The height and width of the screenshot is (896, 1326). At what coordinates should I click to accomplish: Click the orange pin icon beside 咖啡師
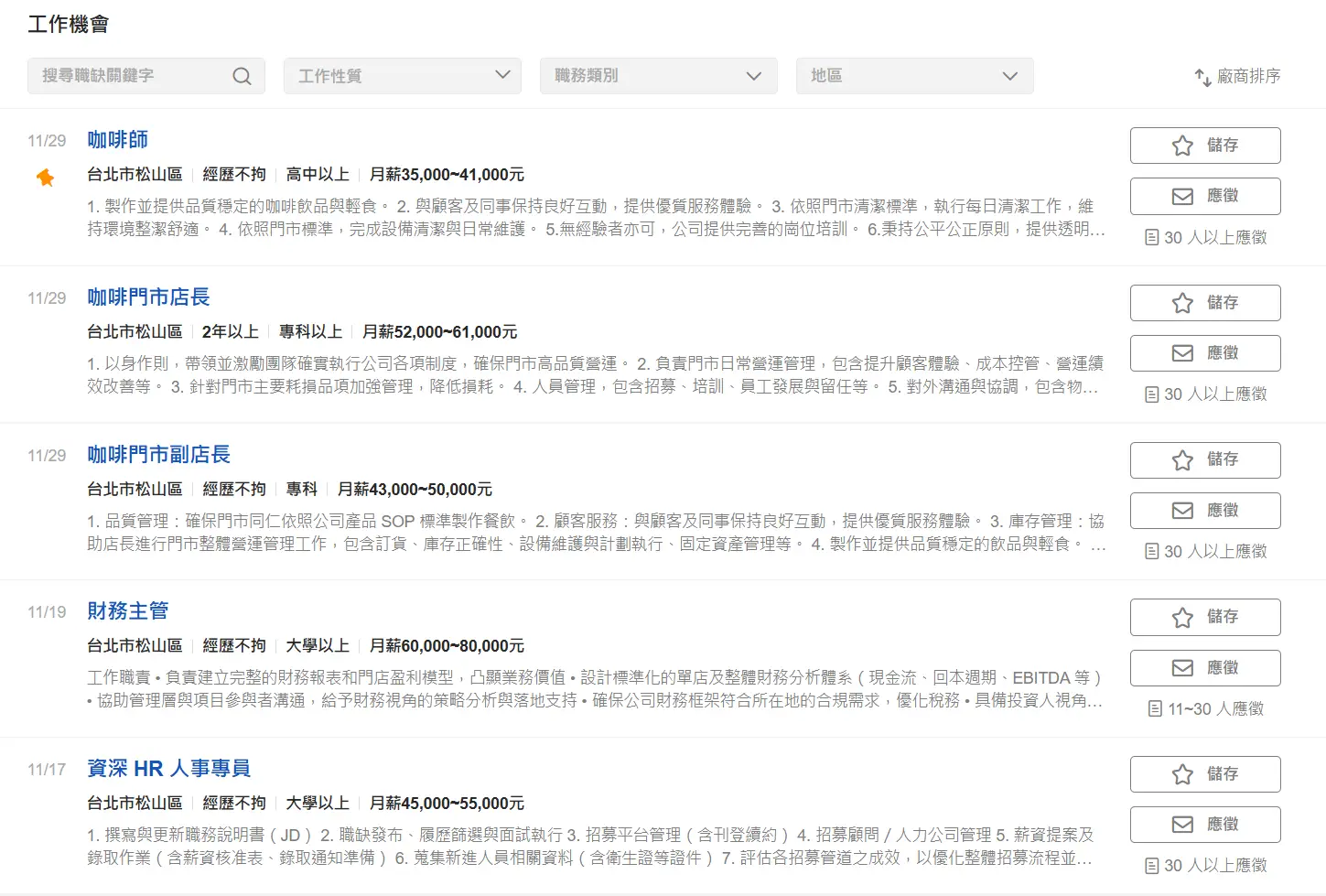(45, 178)
